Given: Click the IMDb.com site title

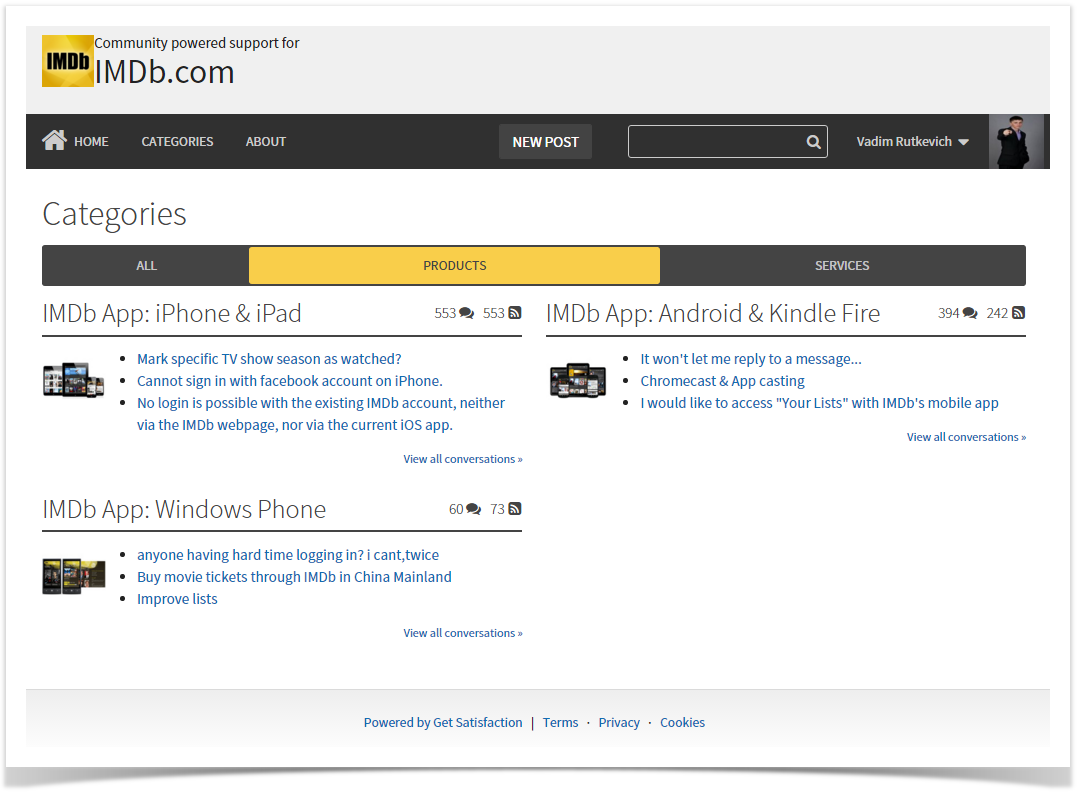Looking at the screenshot, I should 165,72.
